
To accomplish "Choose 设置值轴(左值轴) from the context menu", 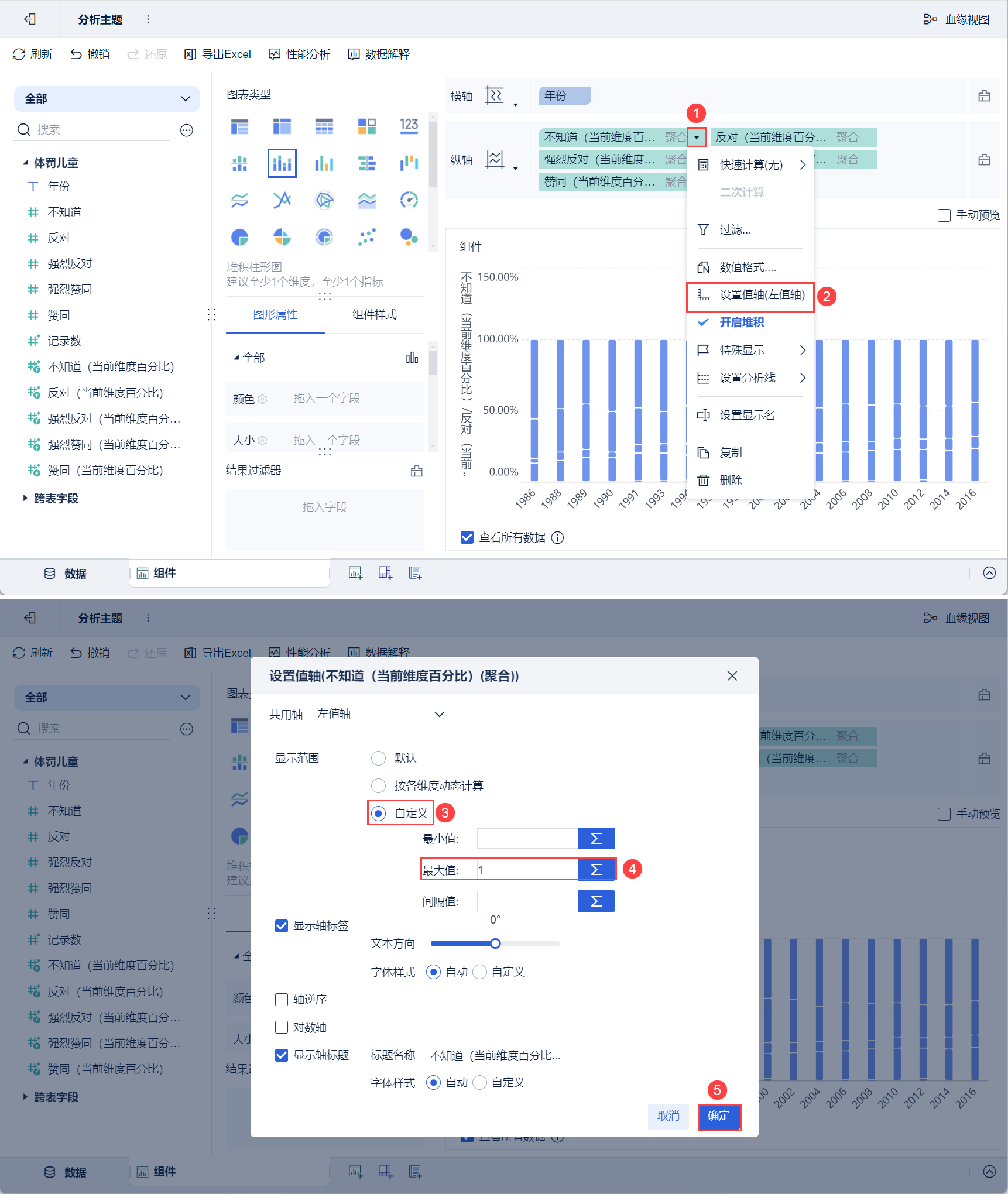I will coord(750,294).
